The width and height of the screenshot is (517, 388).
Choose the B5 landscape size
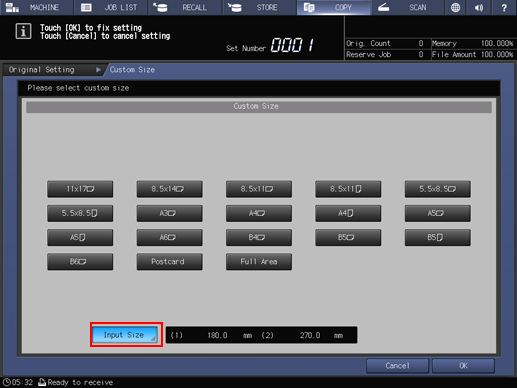(x=348, y=237)
